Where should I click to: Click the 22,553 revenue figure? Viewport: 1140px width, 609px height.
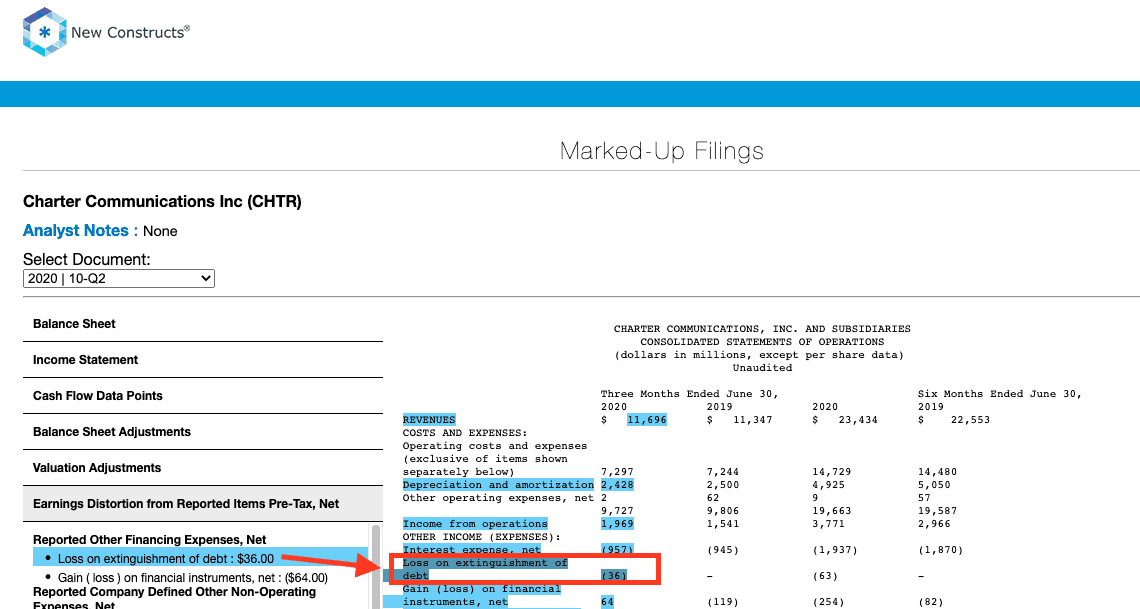(x=970, y=419)
